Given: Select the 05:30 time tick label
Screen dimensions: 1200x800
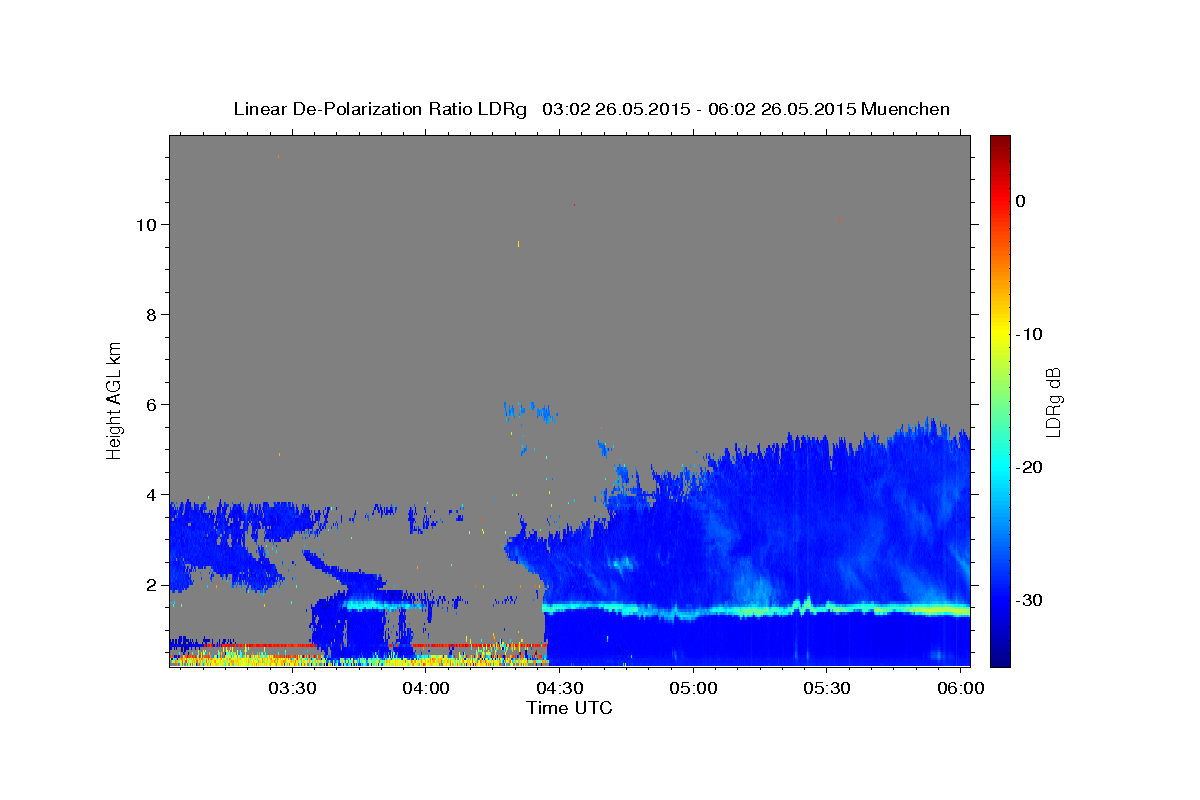Looking at the screenshot, I should click(826, 688).
